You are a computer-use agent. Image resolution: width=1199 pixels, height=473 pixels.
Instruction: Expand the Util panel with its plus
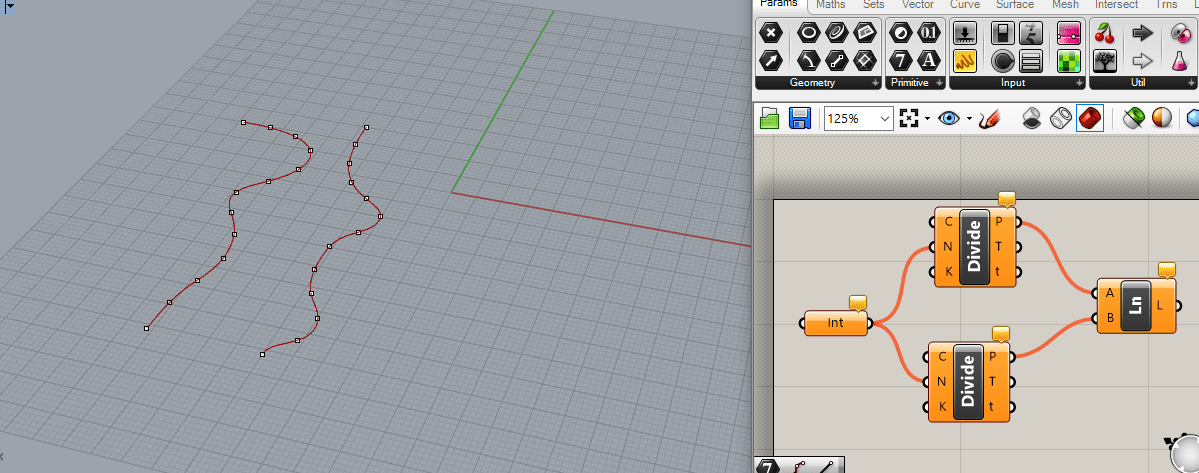pos(1191,83)
